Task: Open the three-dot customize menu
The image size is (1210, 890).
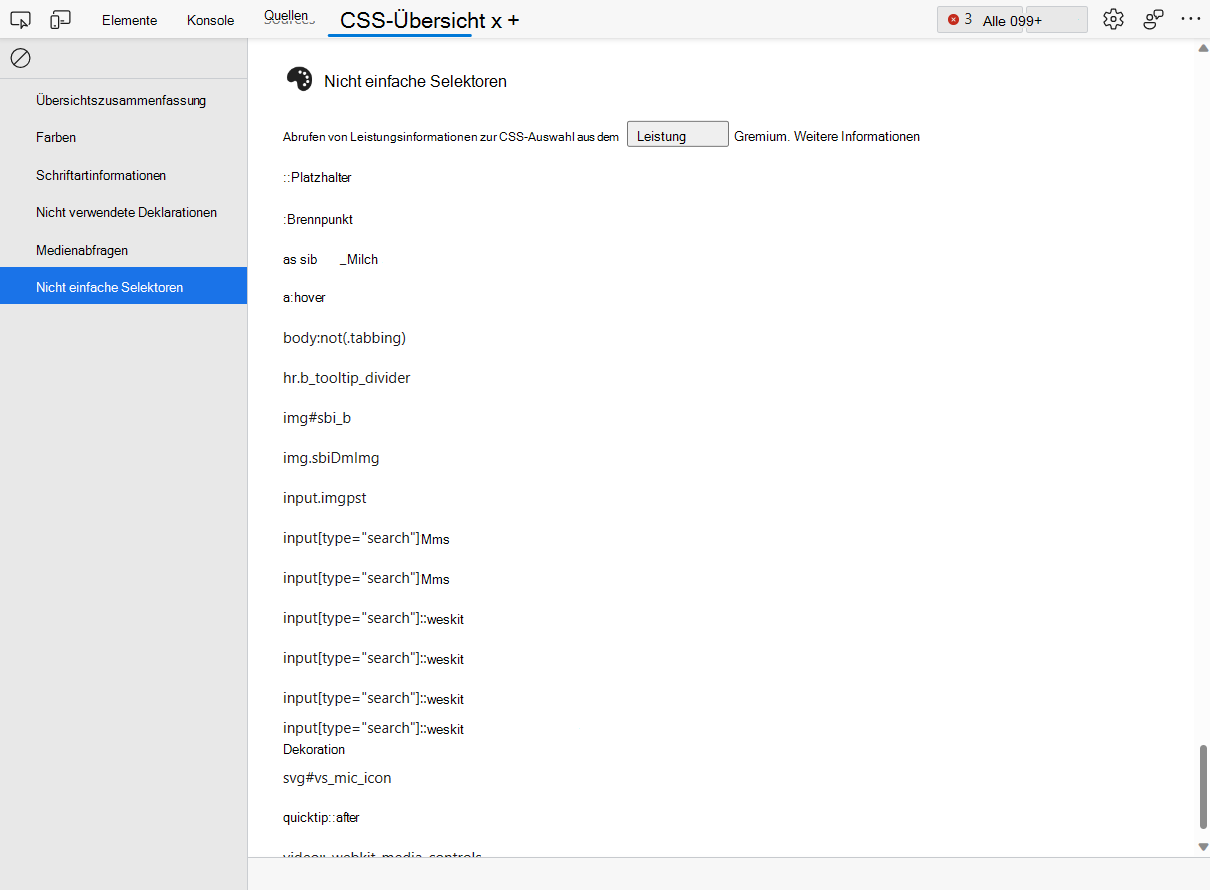Action: click(x=1190, y=18)
